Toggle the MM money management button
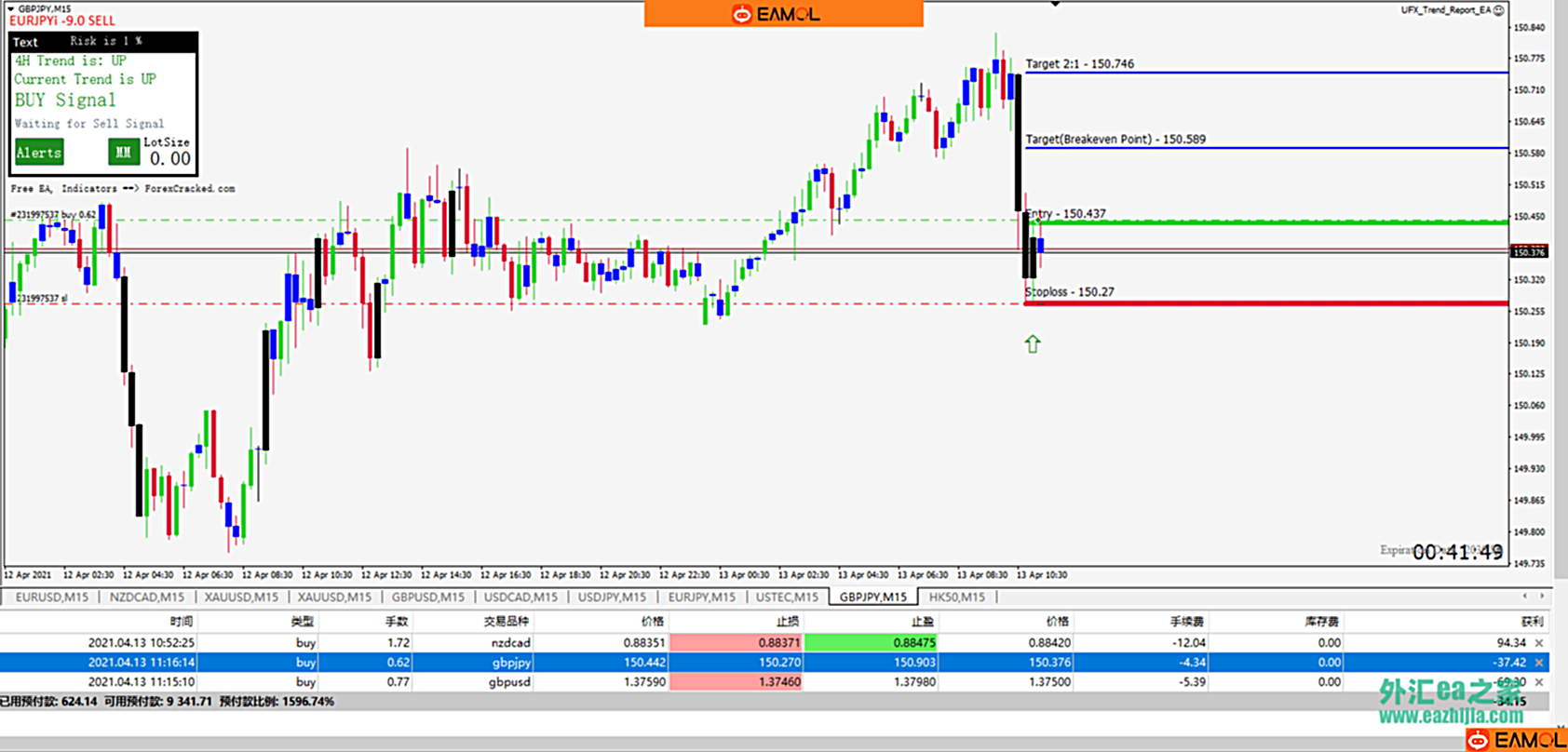Viewport: 1568px width, 752px height. click(123, 153)
